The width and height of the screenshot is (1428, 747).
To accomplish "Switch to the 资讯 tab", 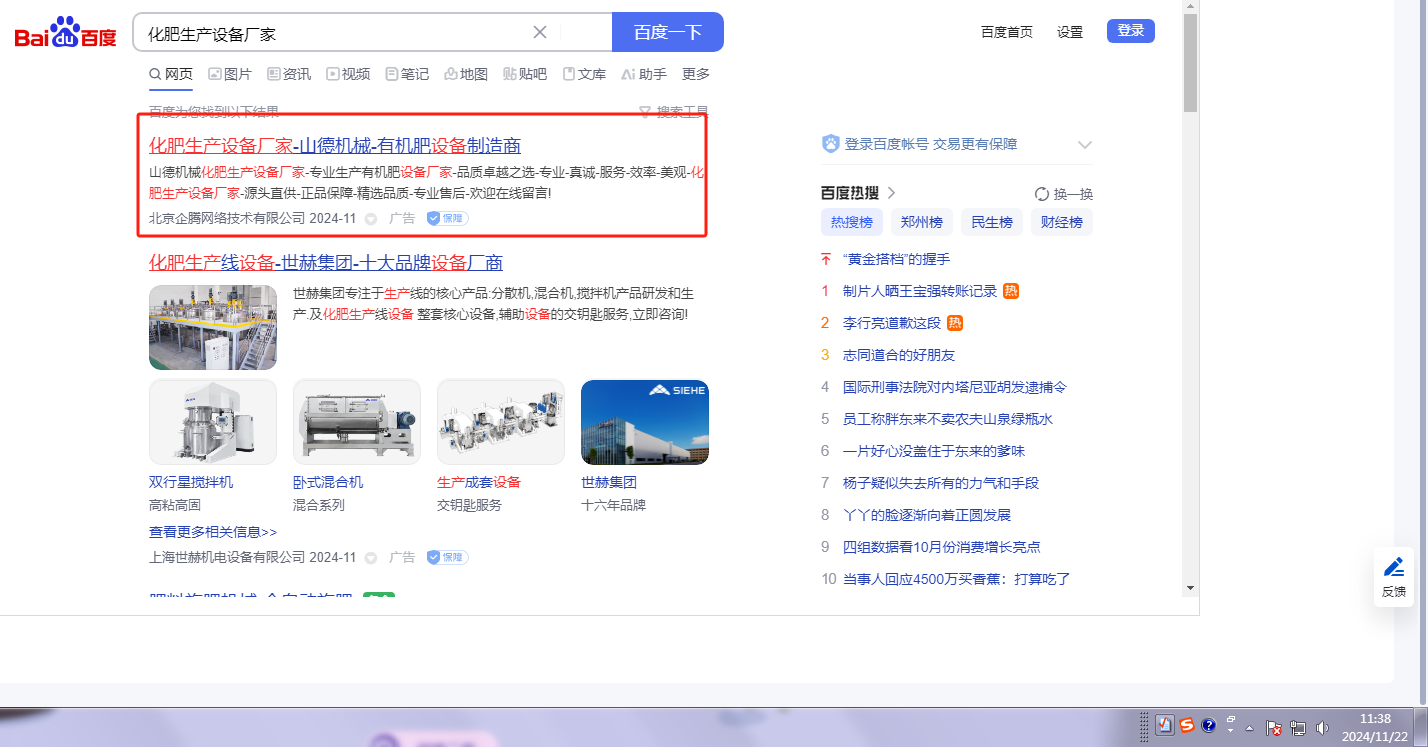I will (289, 74).
